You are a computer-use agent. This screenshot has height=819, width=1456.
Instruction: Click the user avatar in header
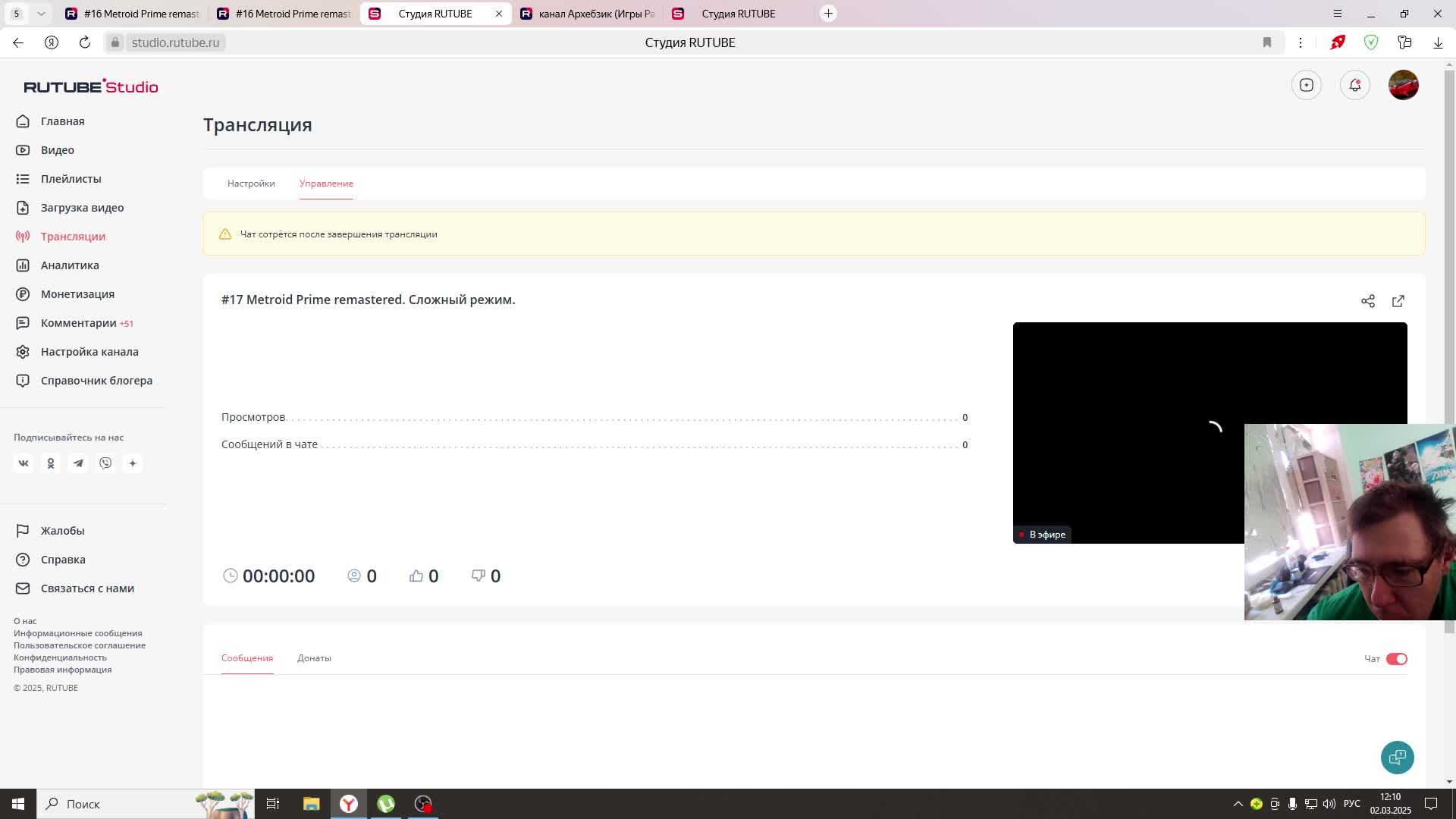coord(1403,85)
